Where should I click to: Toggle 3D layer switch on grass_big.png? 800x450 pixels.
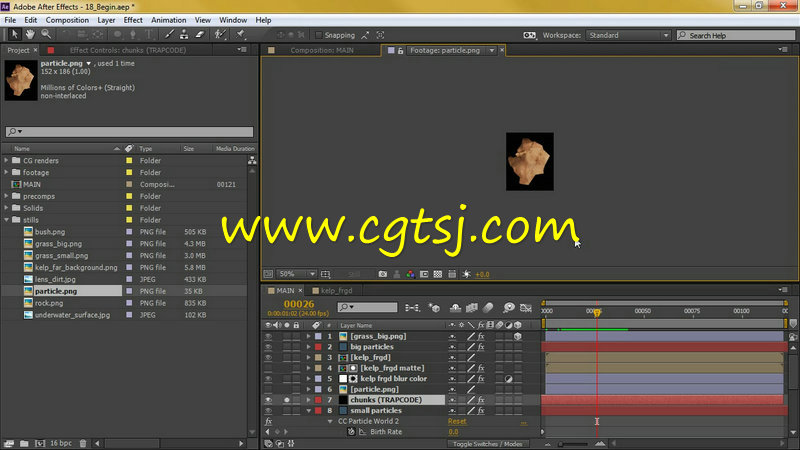point(518,337)
